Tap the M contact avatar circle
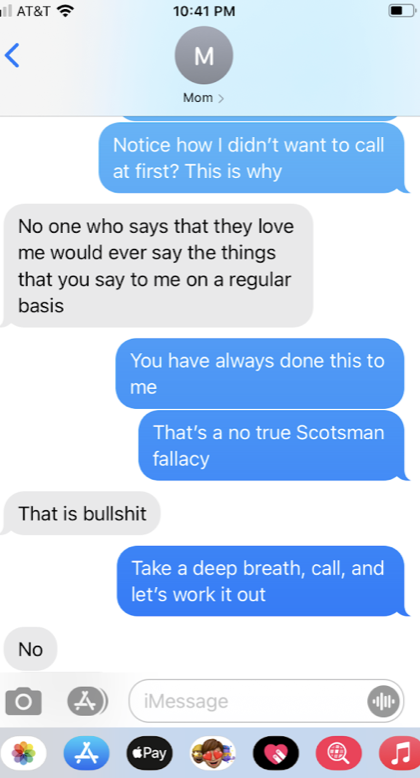Screen dimensions: 420x778 coord(204,55)
